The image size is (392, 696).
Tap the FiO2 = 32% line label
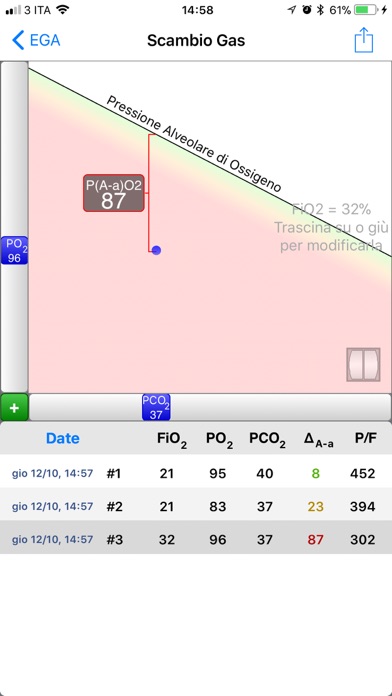(331, 209)
